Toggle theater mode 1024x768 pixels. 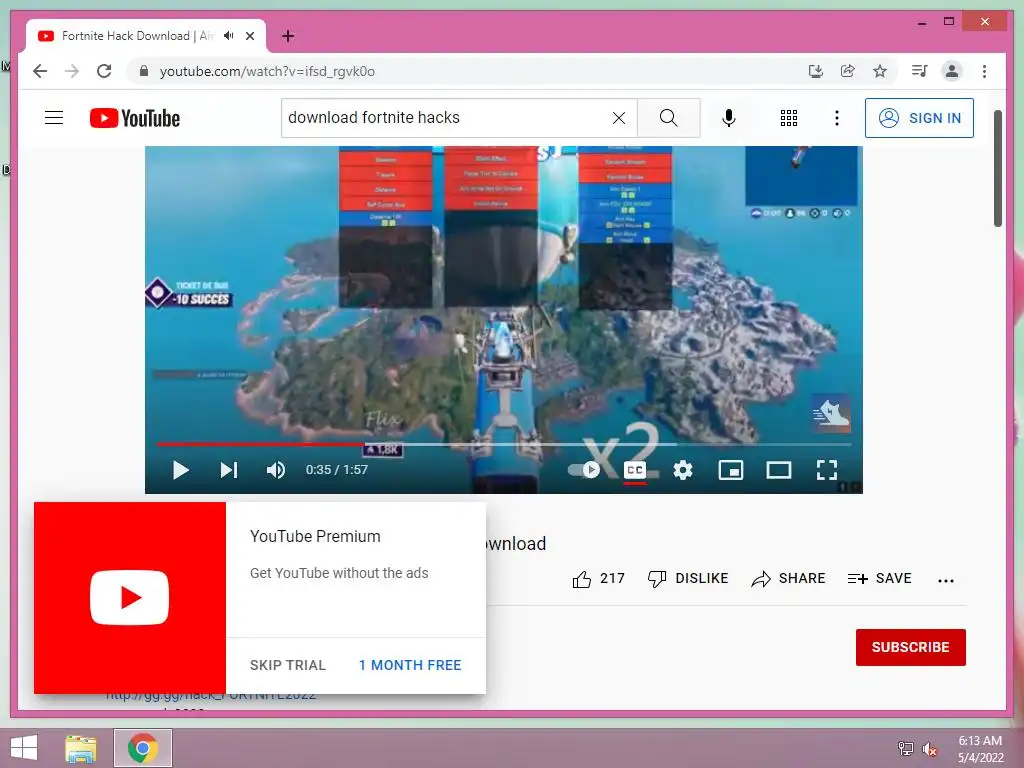click(778, 470)
